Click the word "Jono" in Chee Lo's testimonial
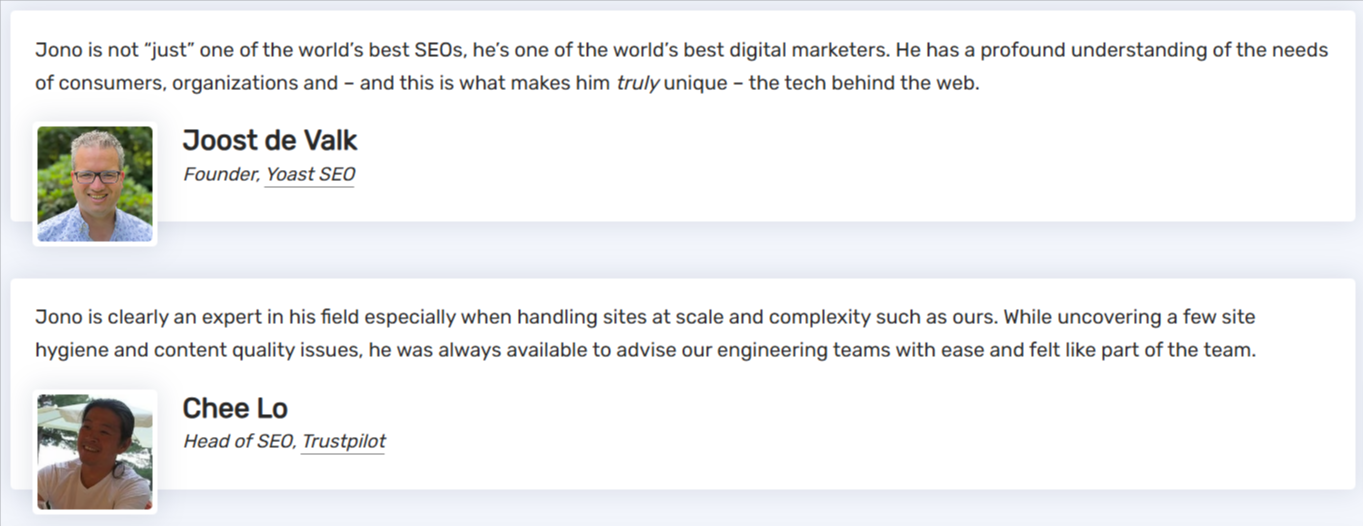The height and width of the screenshot is (526, 1363). pyautogui.click(x=56, y=318)
